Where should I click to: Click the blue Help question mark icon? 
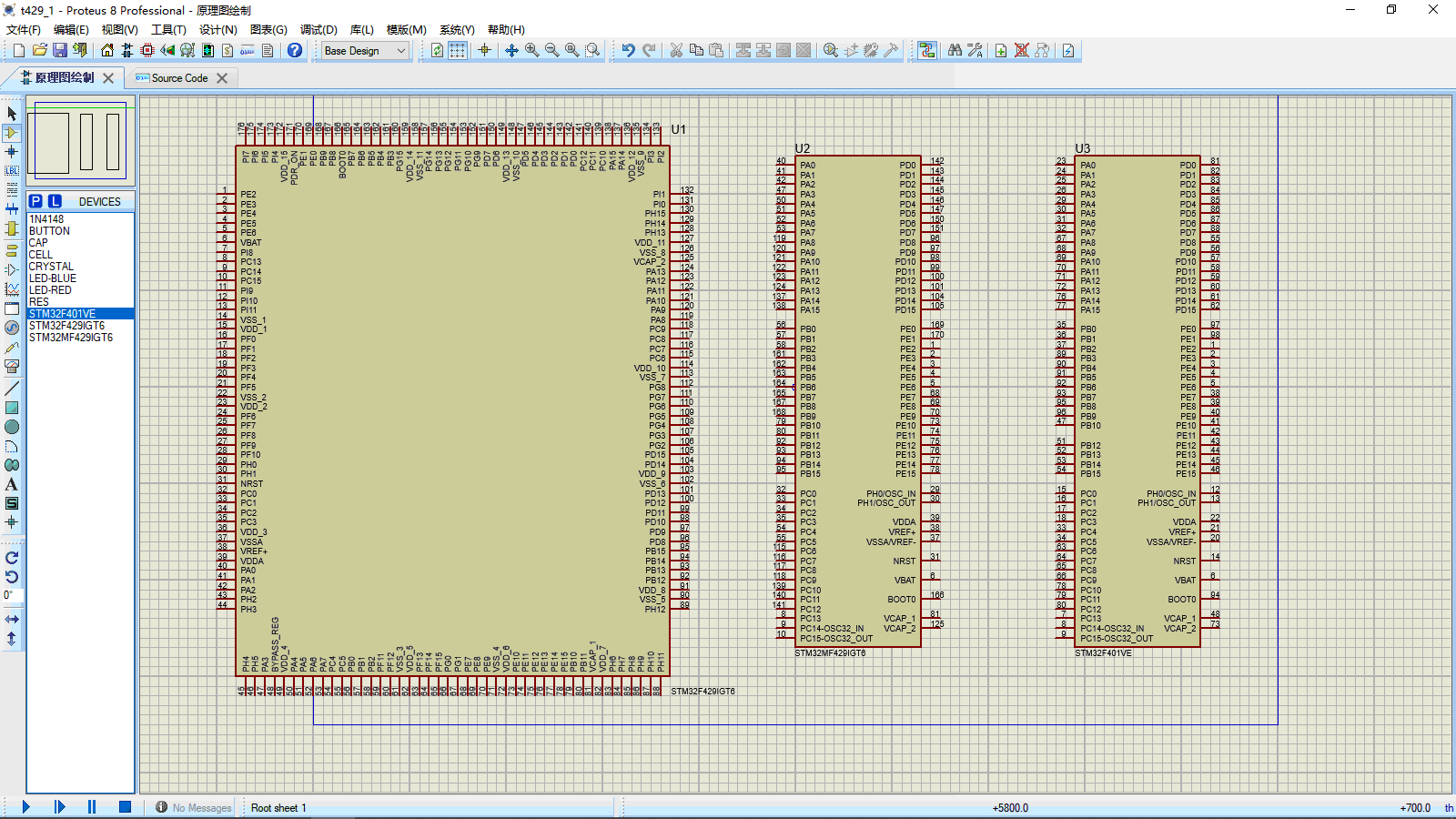click(293, 50)
